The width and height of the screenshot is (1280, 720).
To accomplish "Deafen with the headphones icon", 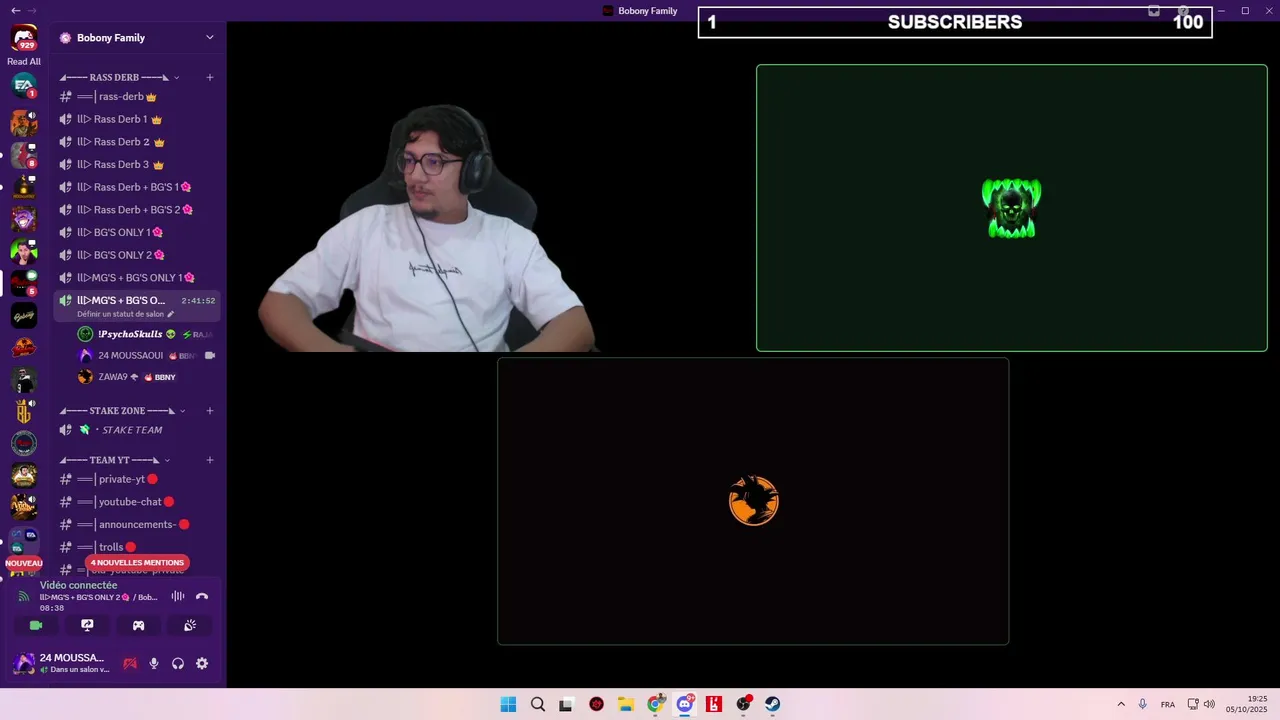I will point(178,663).
